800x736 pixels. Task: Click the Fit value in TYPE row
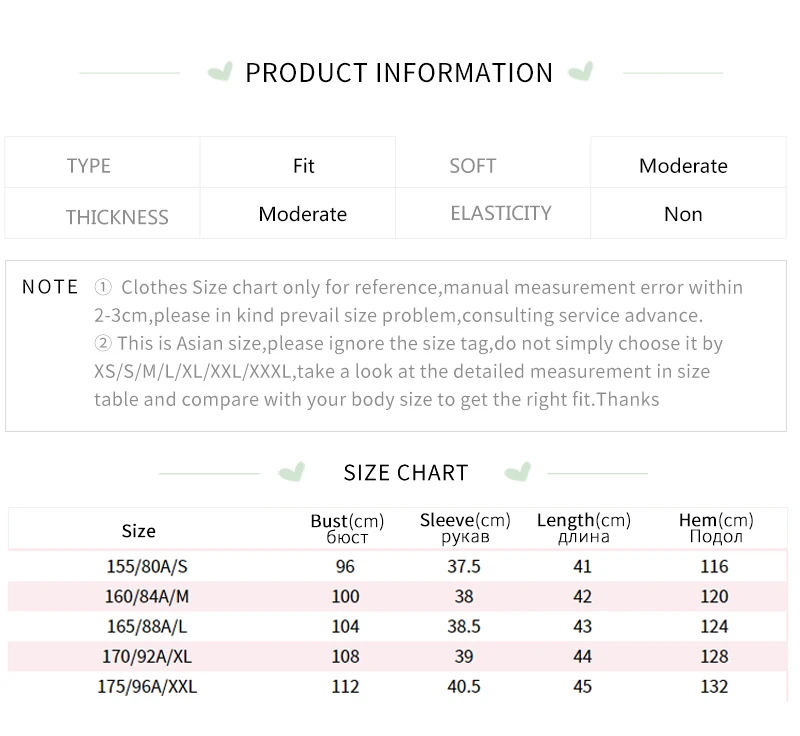pos(304,166)
